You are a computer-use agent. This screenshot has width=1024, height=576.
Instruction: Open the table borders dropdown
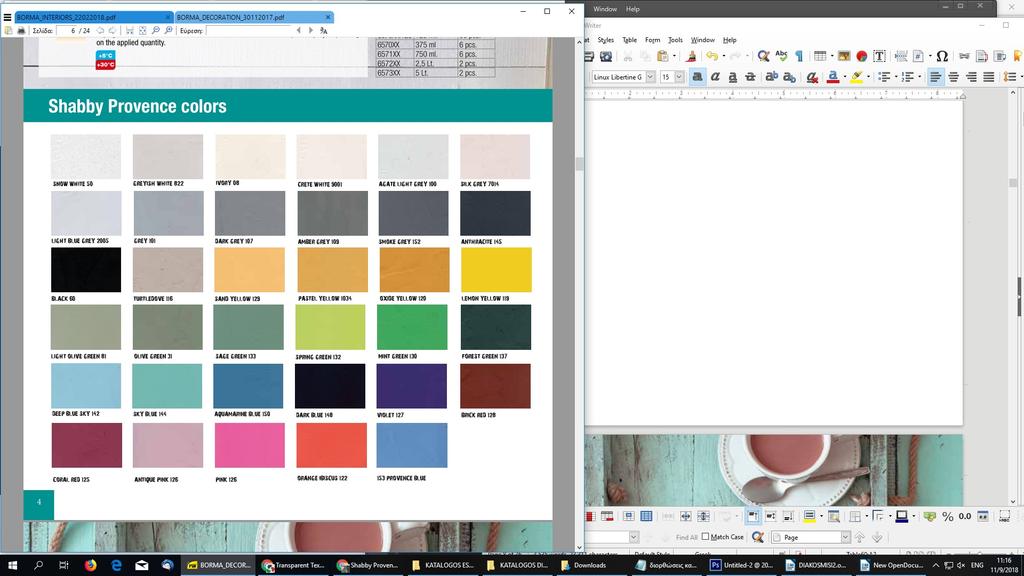click(867, 517)
